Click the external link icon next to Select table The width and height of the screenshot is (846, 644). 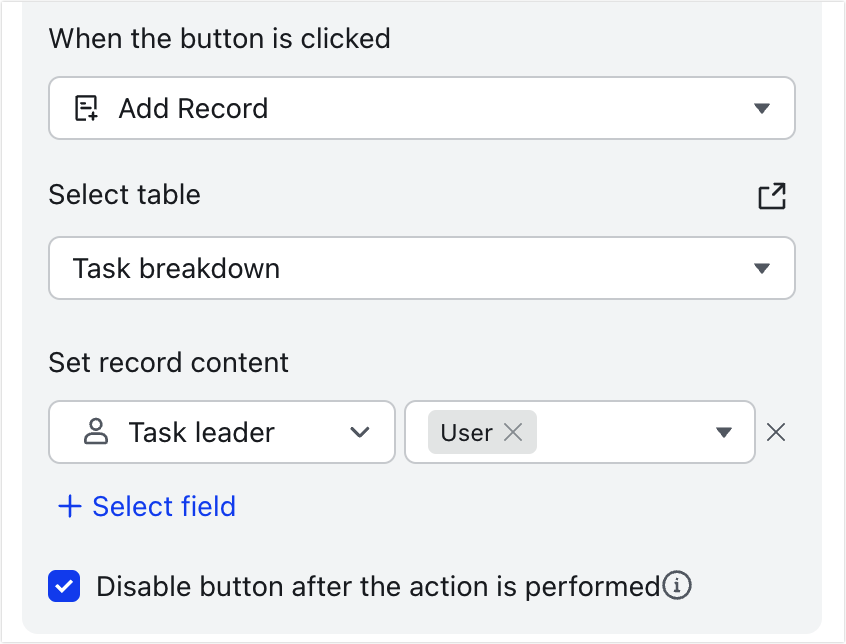(771, 197)
